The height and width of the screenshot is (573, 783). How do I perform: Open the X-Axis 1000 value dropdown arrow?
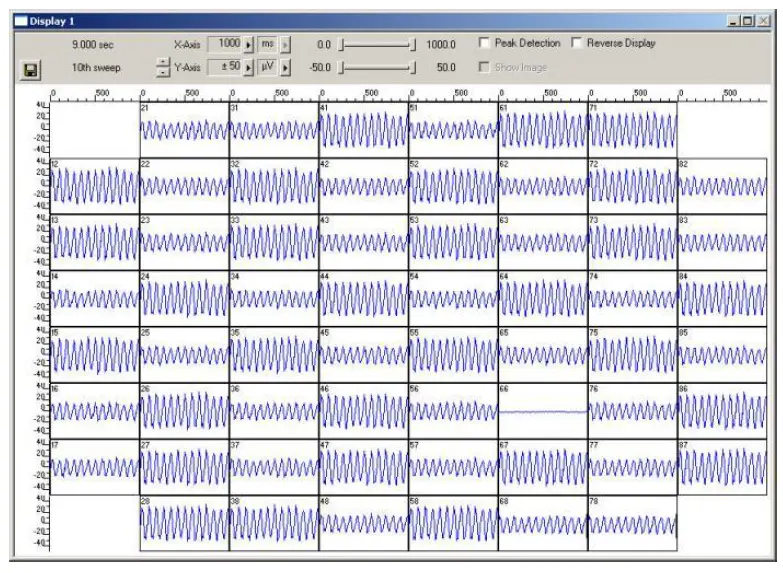(x=249, y=44)
